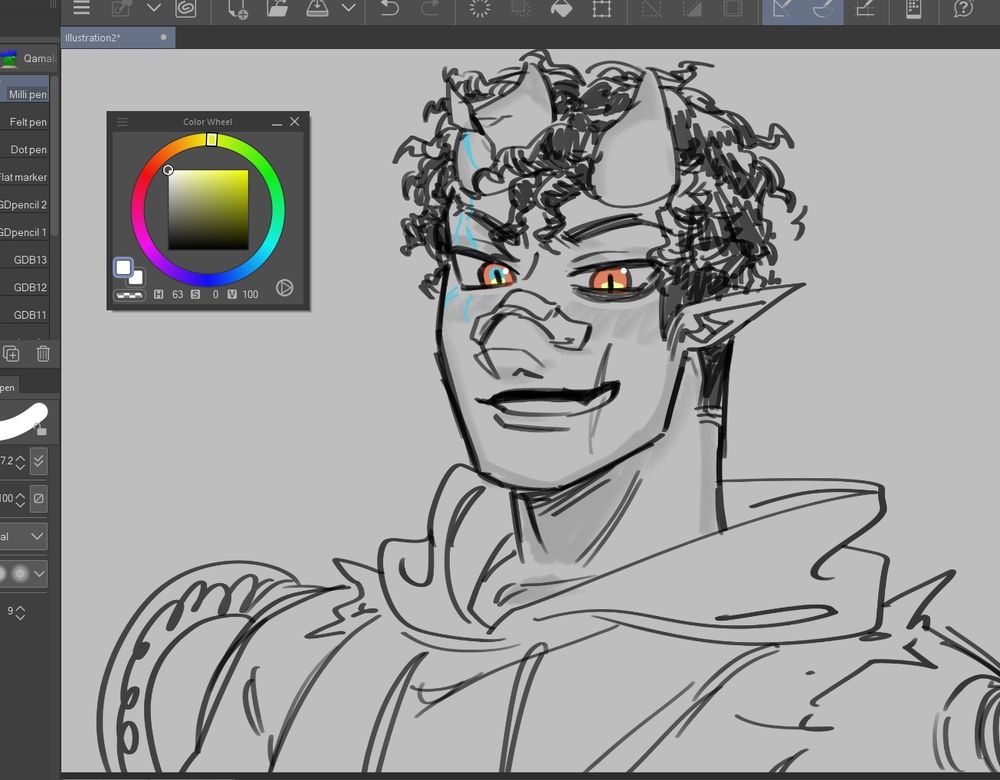Open the anti-aliasing dropdown arrow
1000x780 pixels.
[39, 574]
